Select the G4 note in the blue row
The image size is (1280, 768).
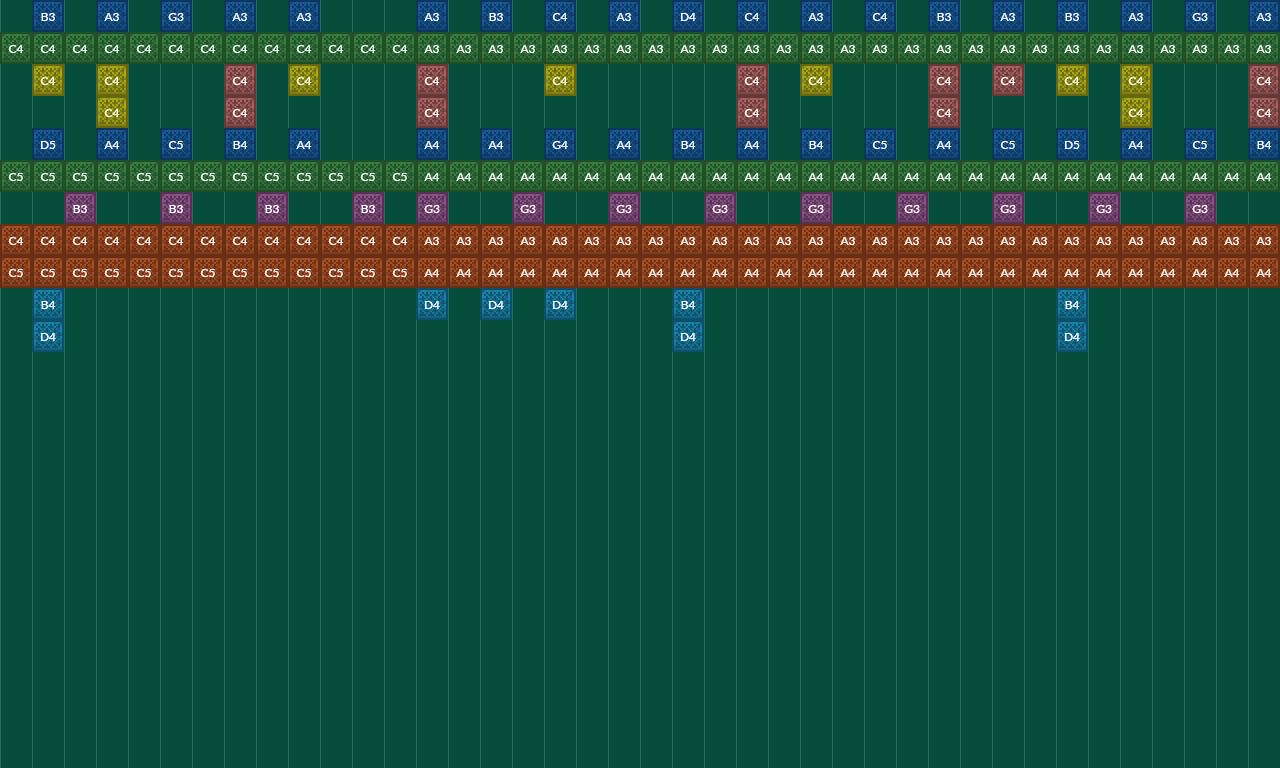point(560,145)
